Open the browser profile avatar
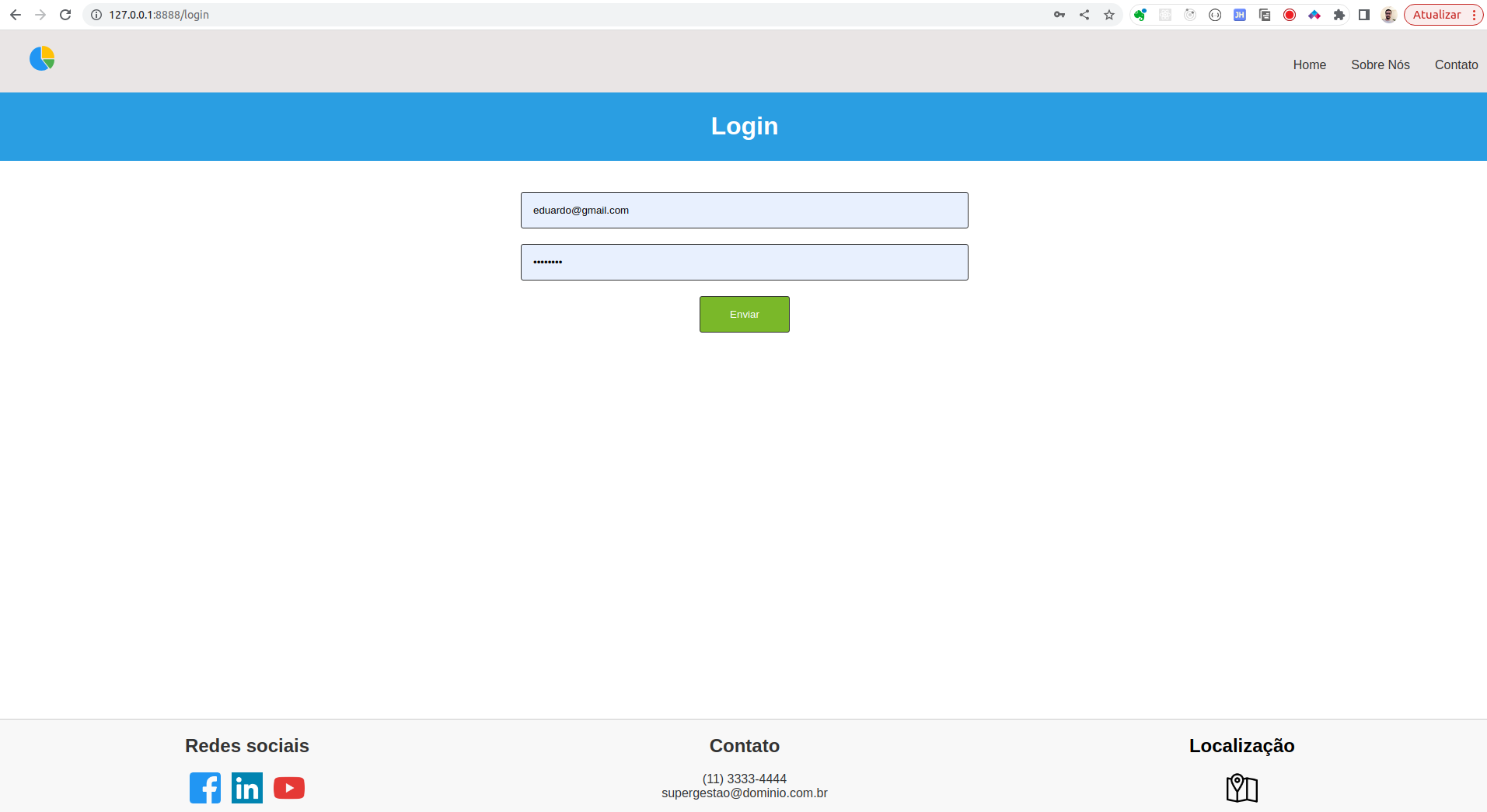The height and width of the screenshot is (812, 1487). point(1389,14)
